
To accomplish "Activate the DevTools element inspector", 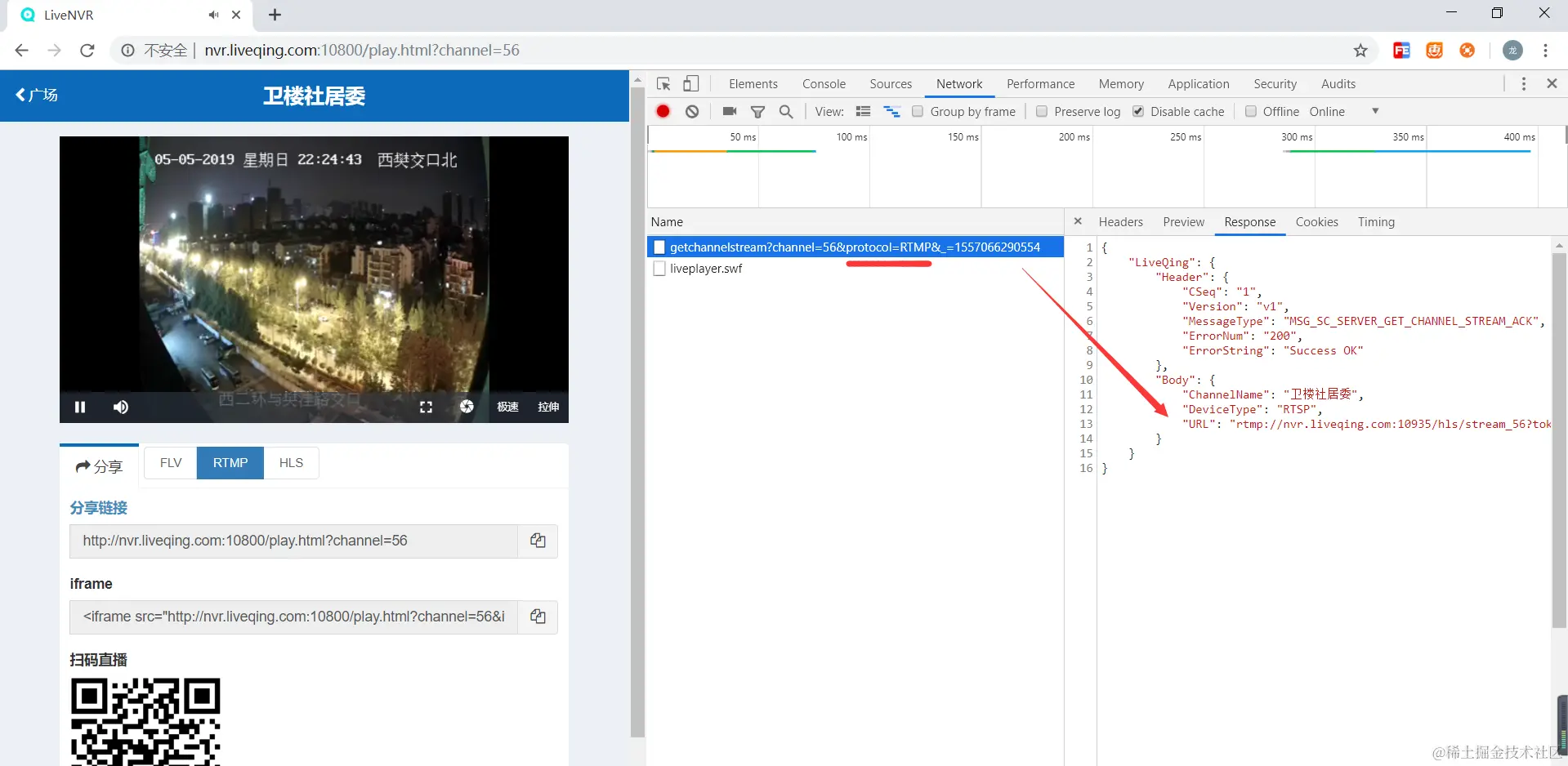I will 663,84.
